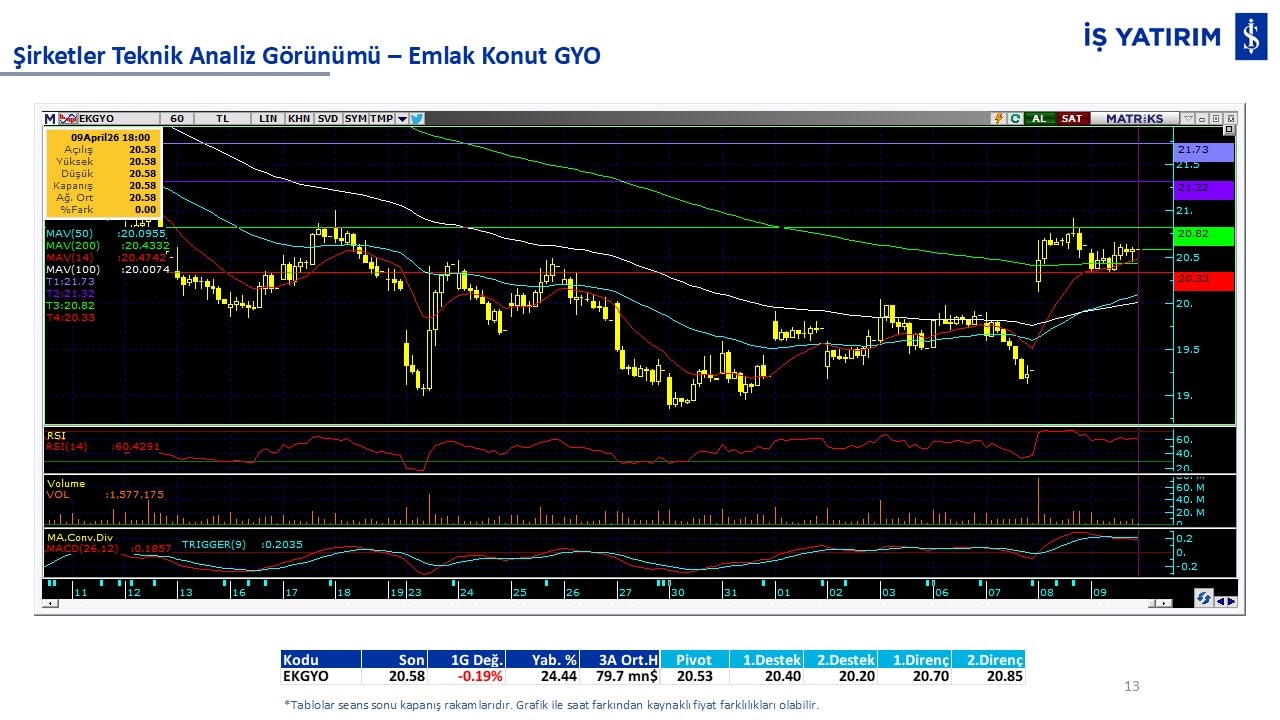Toggle the LIN linear scale button

coord(267,118)
